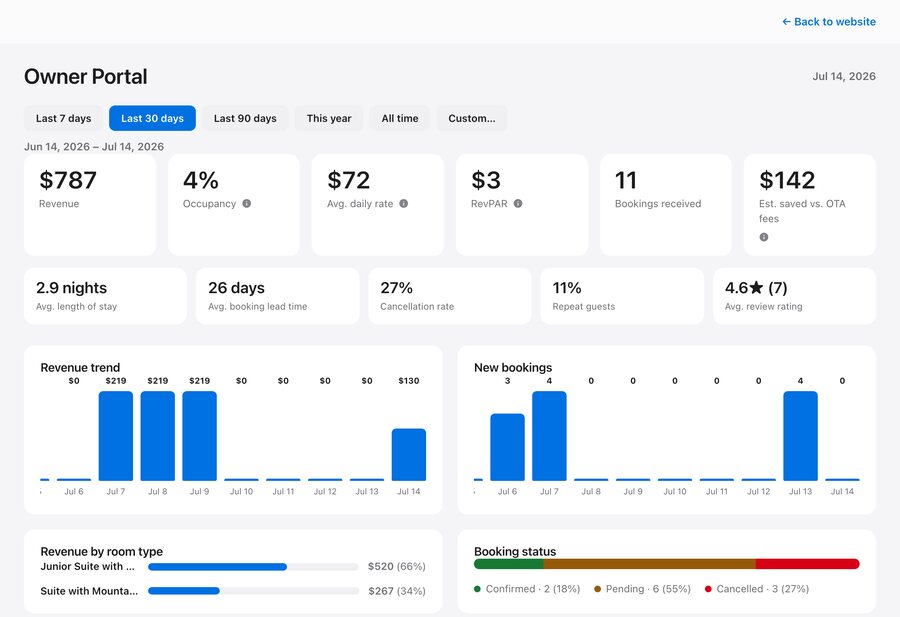Viewport: 900px width, 617px height.
Task: Click the Suite with Mounta... revenue progress bar
Action: tap(253, 591)
